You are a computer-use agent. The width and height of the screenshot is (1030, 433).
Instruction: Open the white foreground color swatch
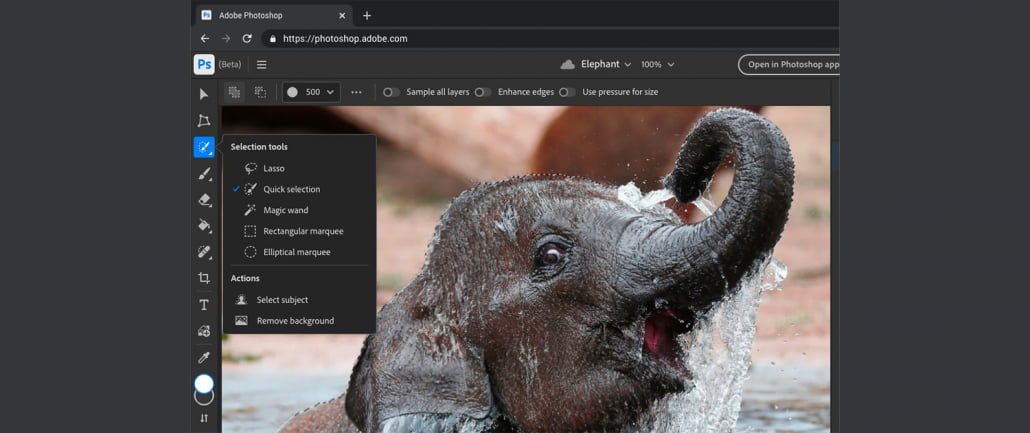tap(204, 384)
